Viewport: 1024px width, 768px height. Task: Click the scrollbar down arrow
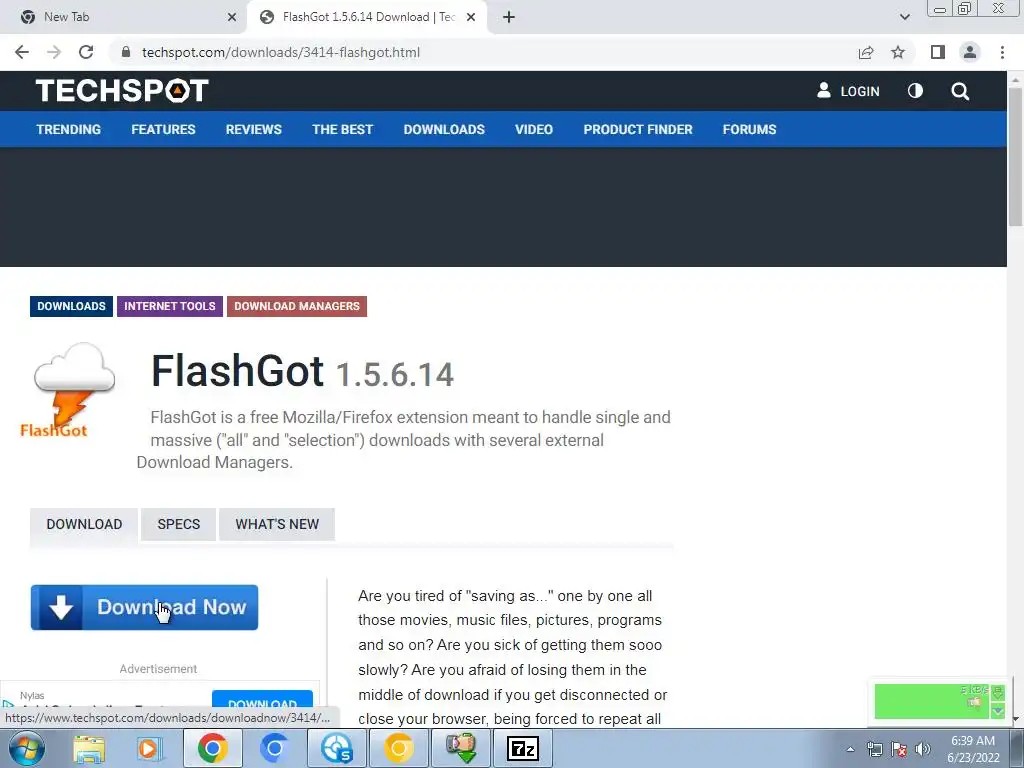pos(1016,719)
